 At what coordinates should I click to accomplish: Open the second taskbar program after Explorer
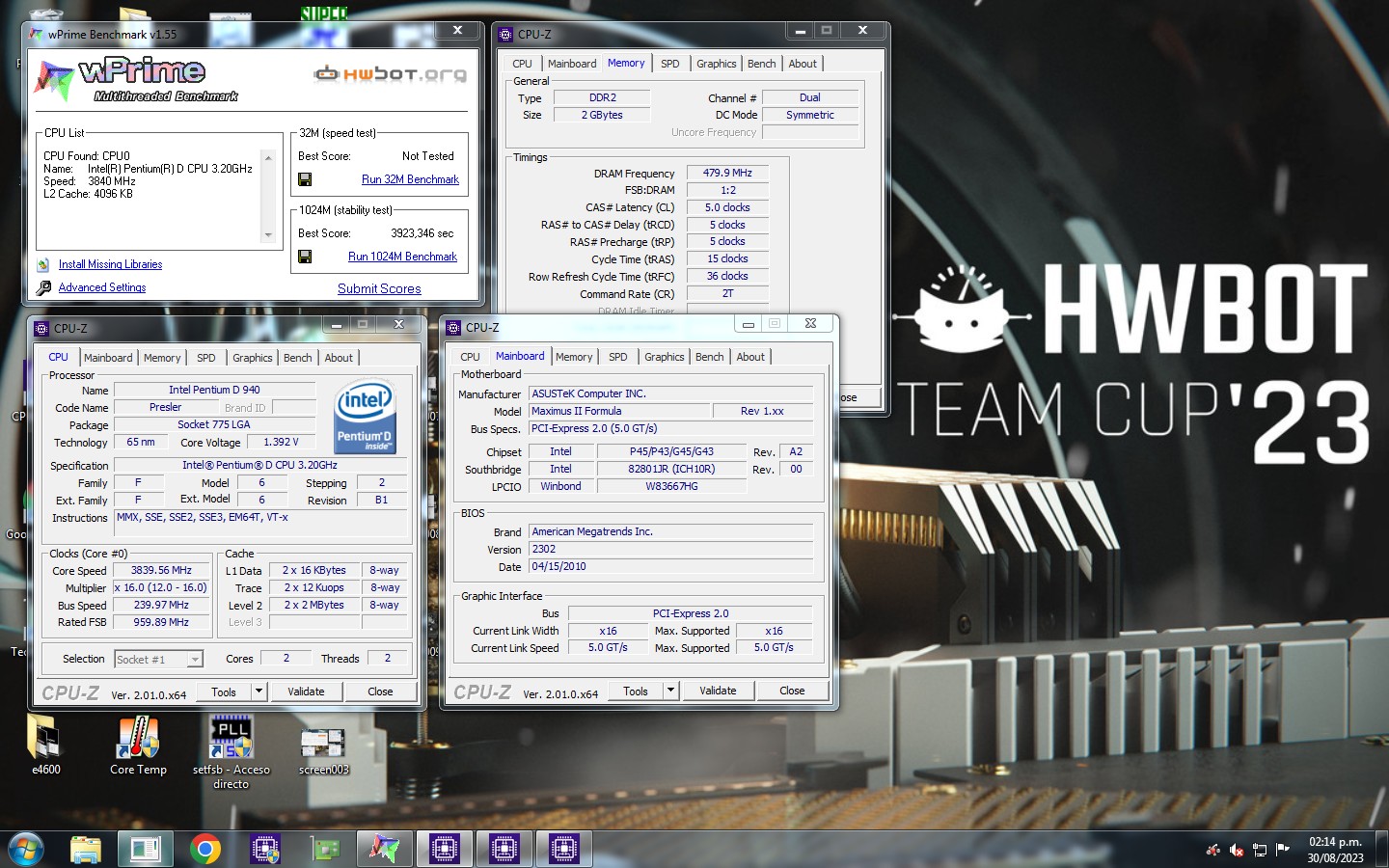click(146, 849)
